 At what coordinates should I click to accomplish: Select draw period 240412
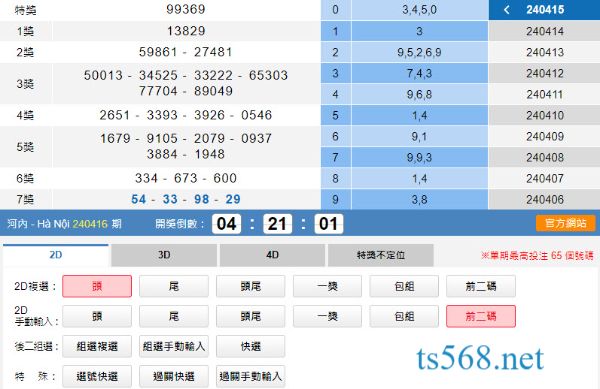click(545, 73)
